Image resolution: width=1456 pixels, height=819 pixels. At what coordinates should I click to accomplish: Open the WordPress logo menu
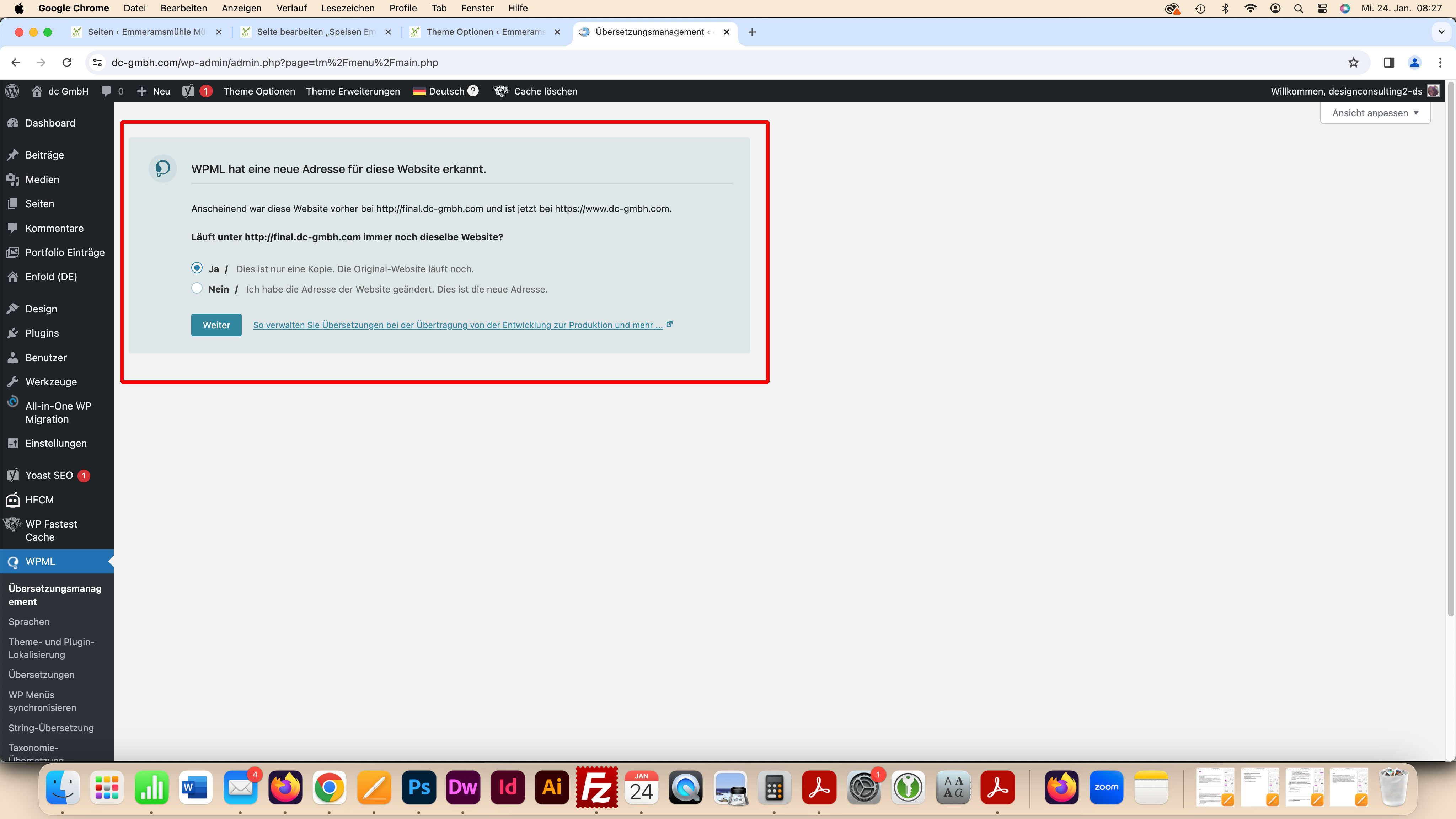[12, 91]
